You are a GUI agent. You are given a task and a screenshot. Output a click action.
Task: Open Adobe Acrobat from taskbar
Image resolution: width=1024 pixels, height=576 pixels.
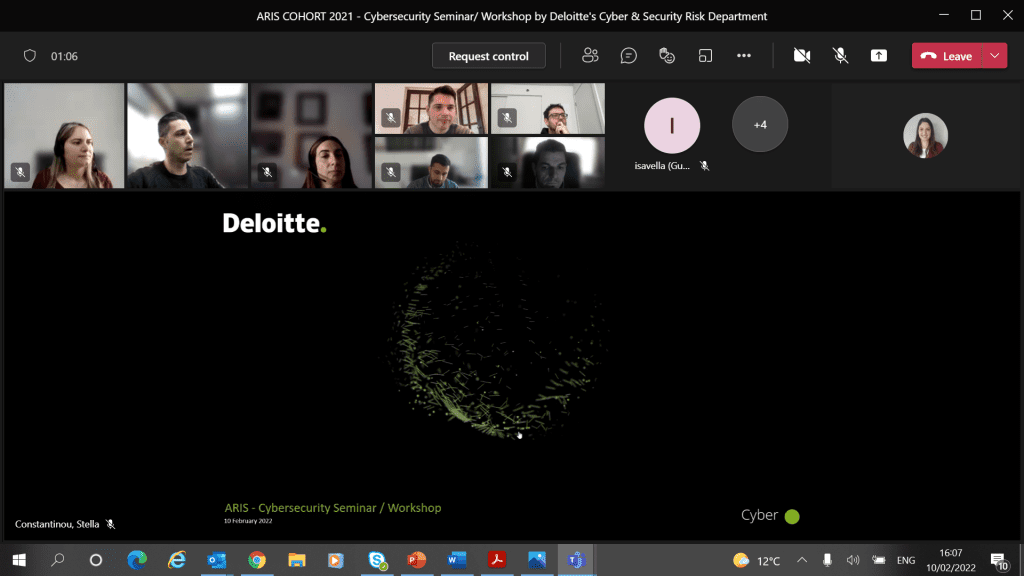point(496,560)
